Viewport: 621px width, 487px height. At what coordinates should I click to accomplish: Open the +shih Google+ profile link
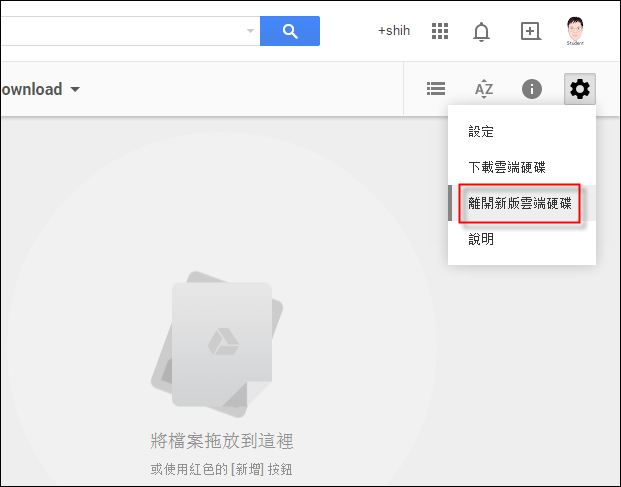coord(394,30)
